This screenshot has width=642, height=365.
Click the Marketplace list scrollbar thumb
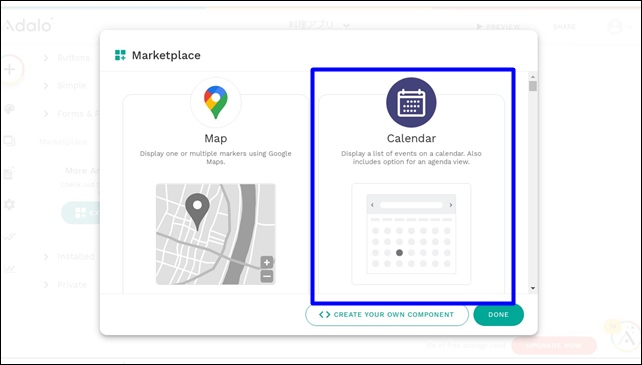(x=533, y=86)
